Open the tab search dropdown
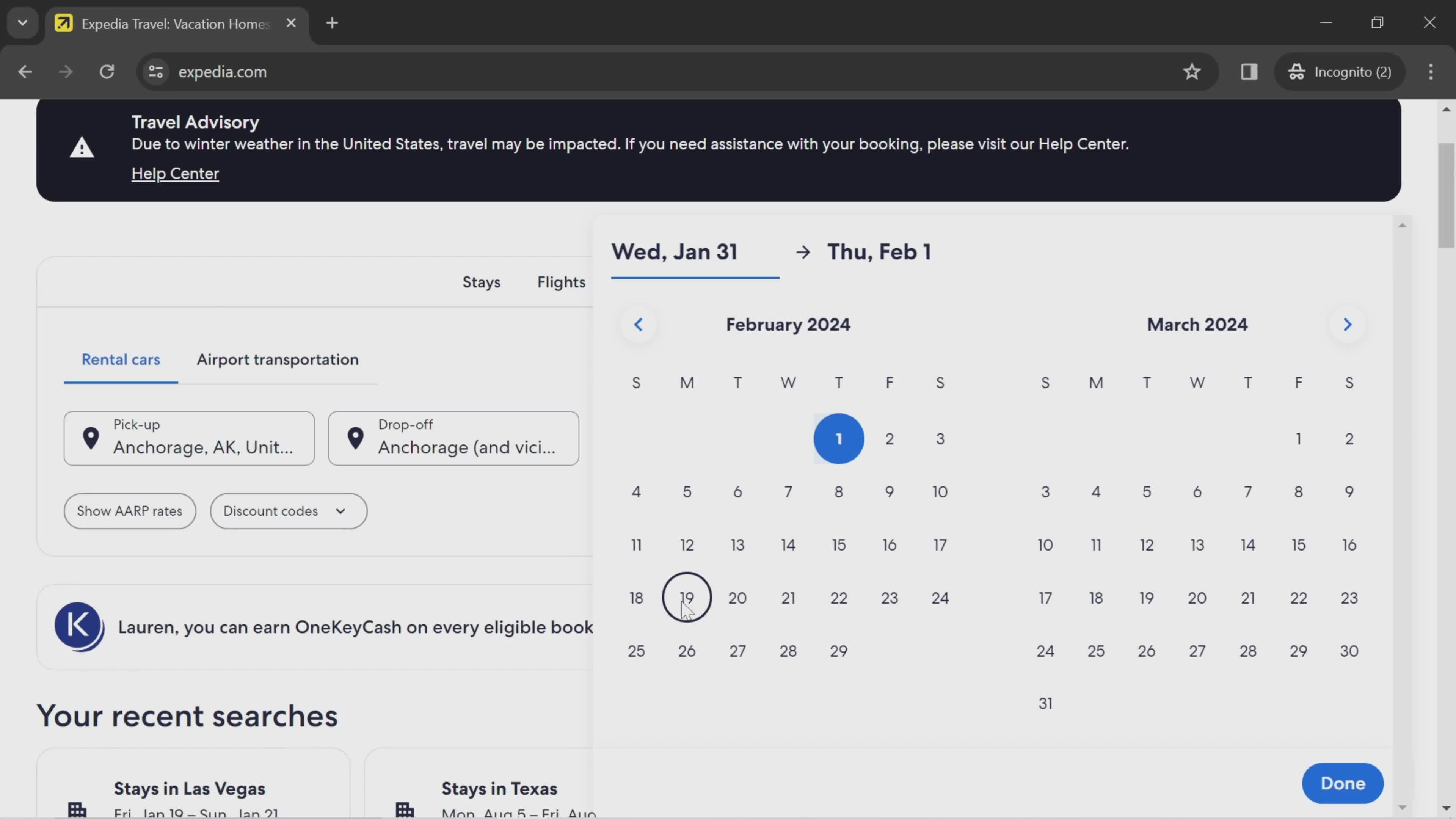Viewport: 1456px width, 819px height. 23,23
